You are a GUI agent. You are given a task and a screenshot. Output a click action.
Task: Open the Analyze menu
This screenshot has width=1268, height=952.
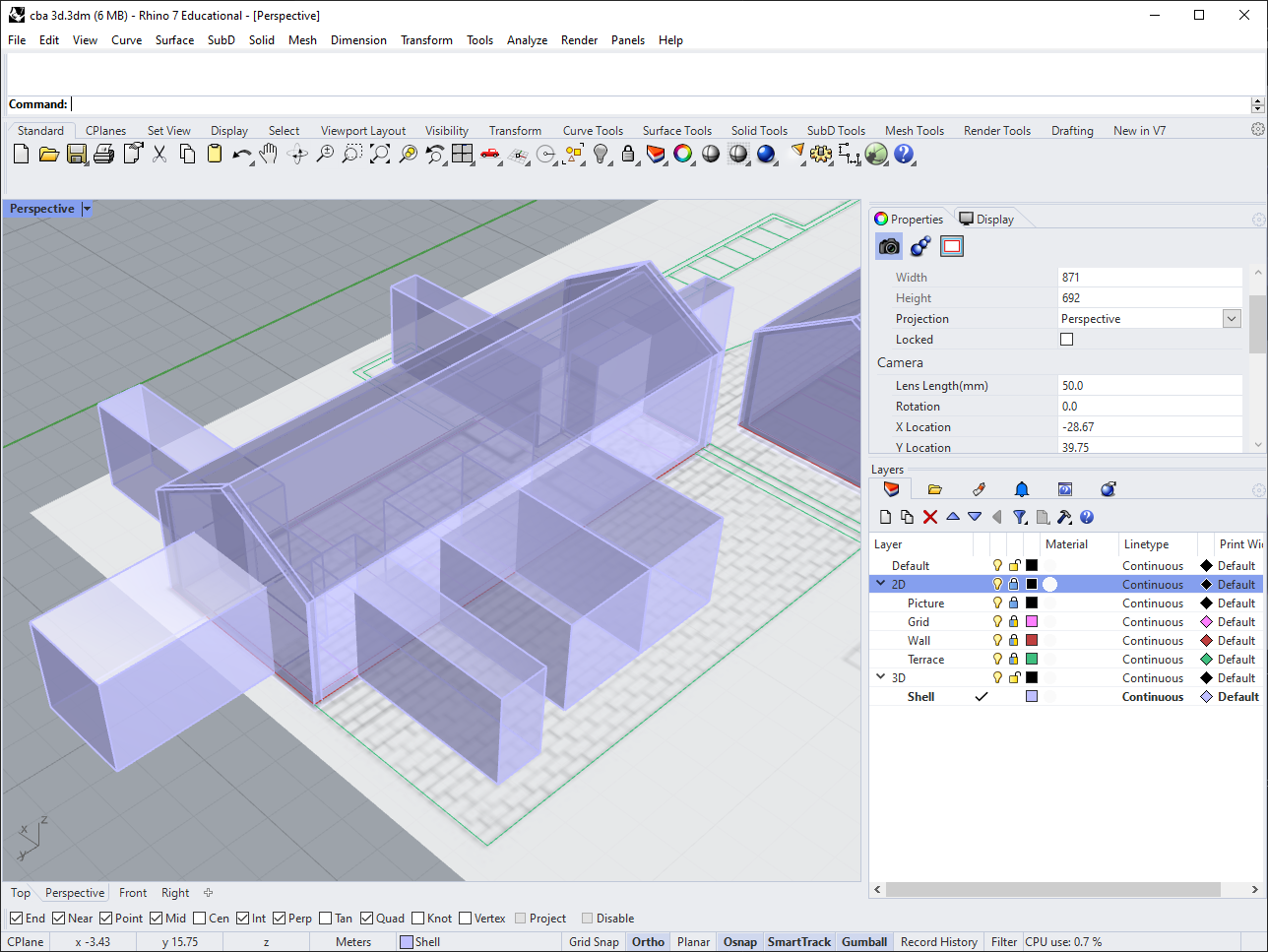(527, 40)
